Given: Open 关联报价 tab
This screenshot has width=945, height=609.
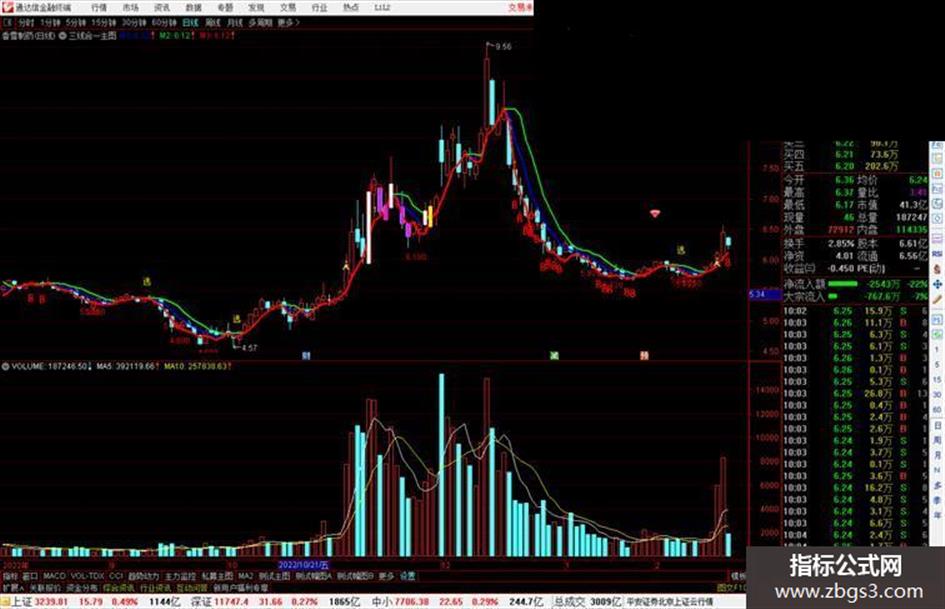Looking at the screenshot, I should [x=45, y=587].
